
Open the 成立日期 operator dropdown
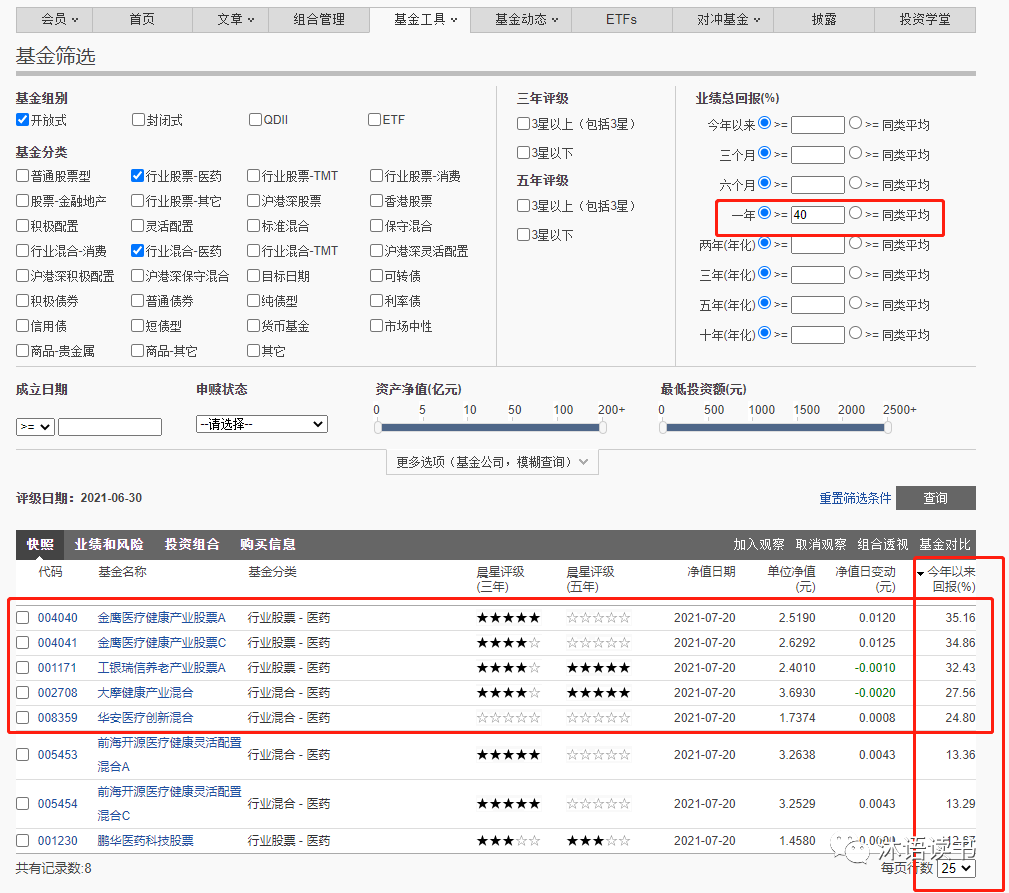[35, 427]
